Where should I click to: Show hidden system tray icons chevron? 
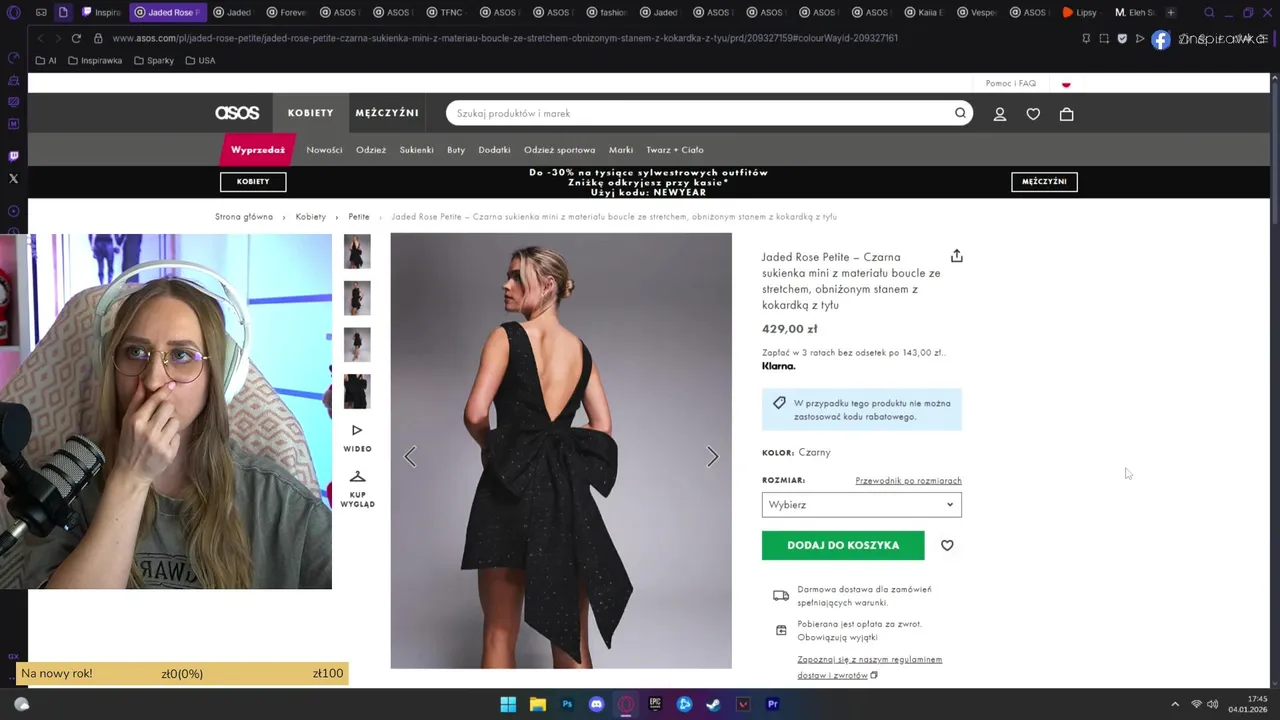pos(1175,704)
